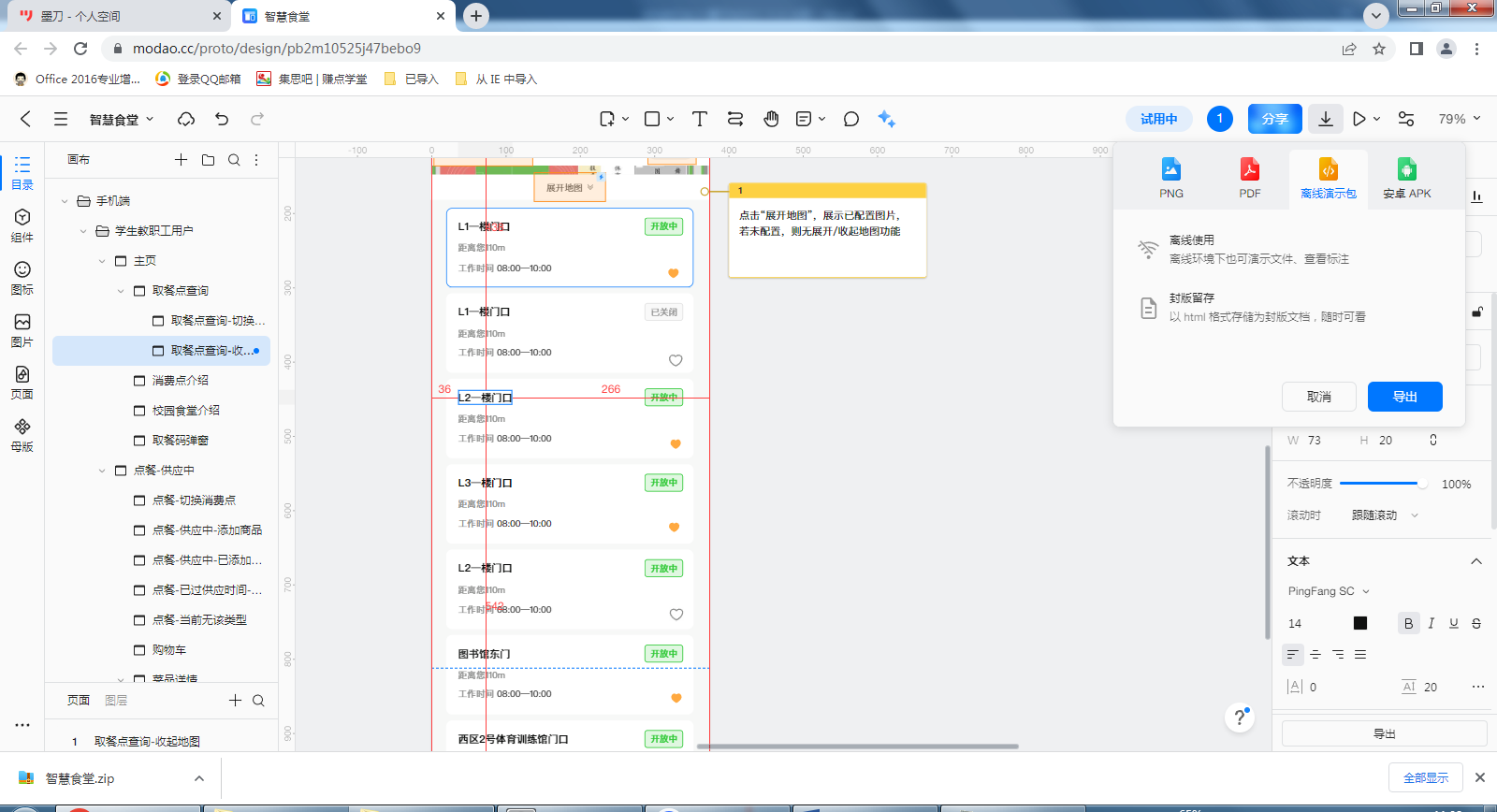The height and width of the screenshot is (812, 1497).
Task: Click the 分享 share button
Action: tap(1275, 119)
